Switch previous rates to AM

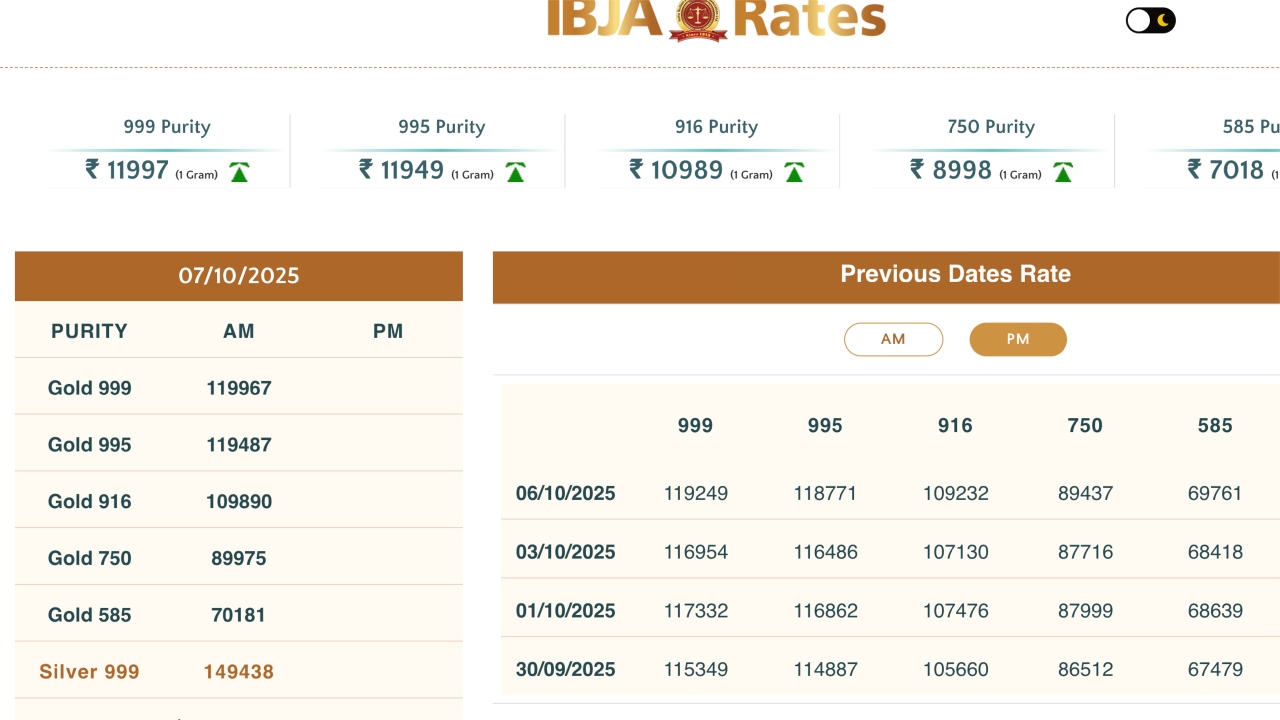click(893, 340)
